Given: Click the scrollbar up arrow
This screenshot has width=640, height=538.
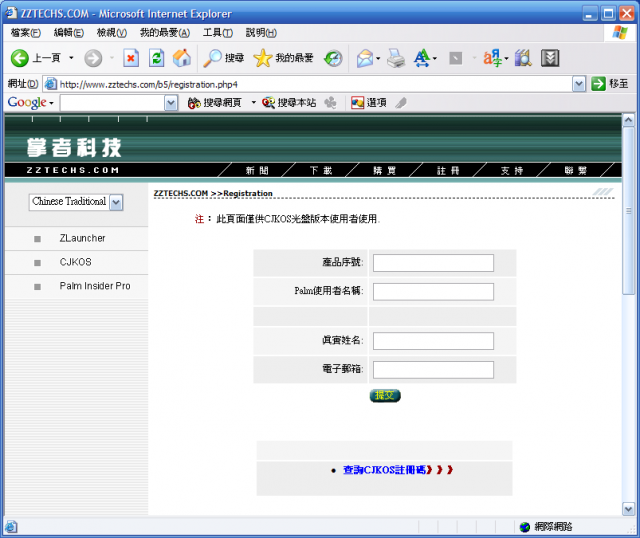Looking at the screenshot, I should [x=628, y=120].
